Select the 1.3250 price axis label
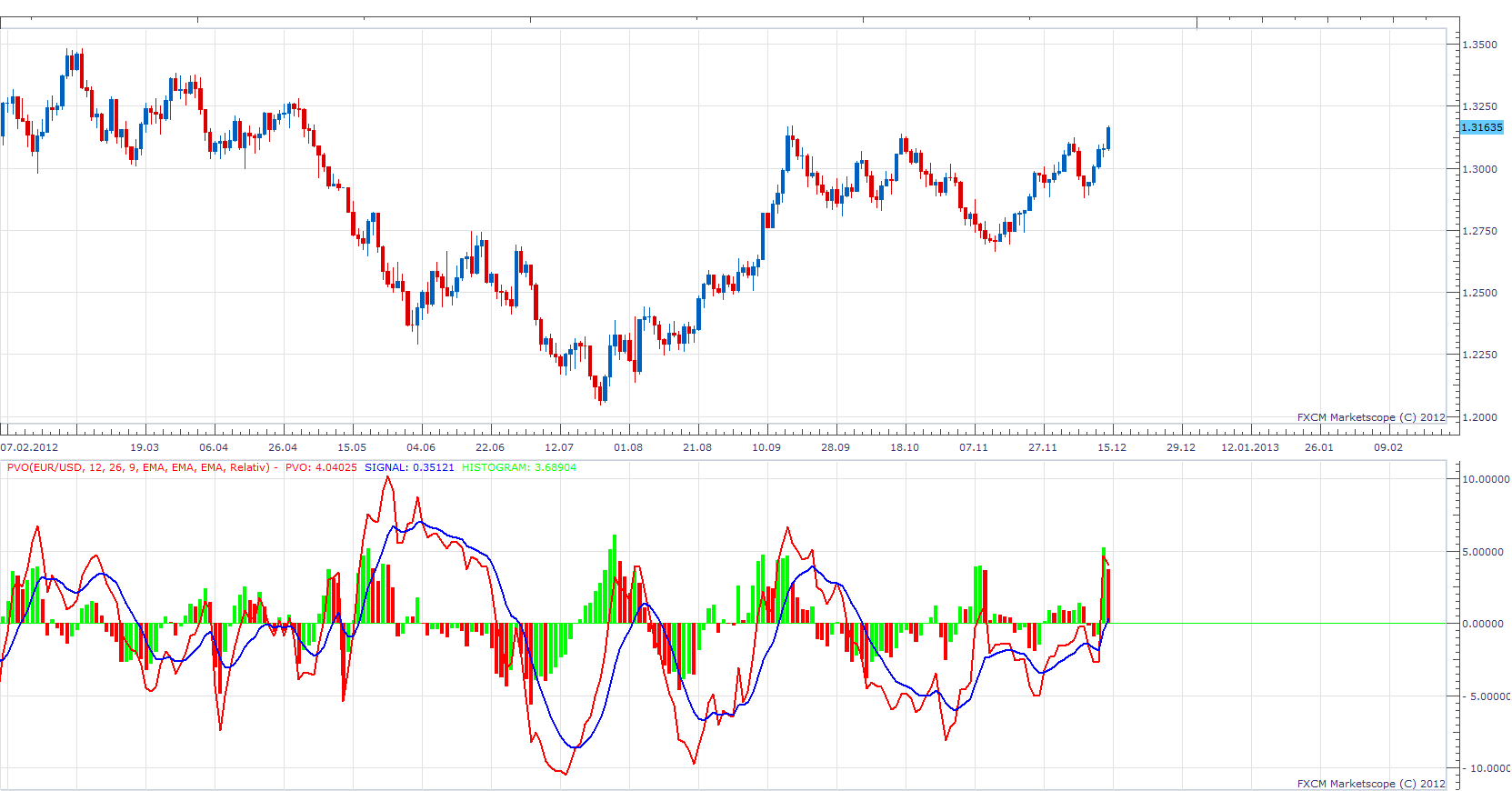Screen dimensions: 1512x791 [x=1479, y=106]
